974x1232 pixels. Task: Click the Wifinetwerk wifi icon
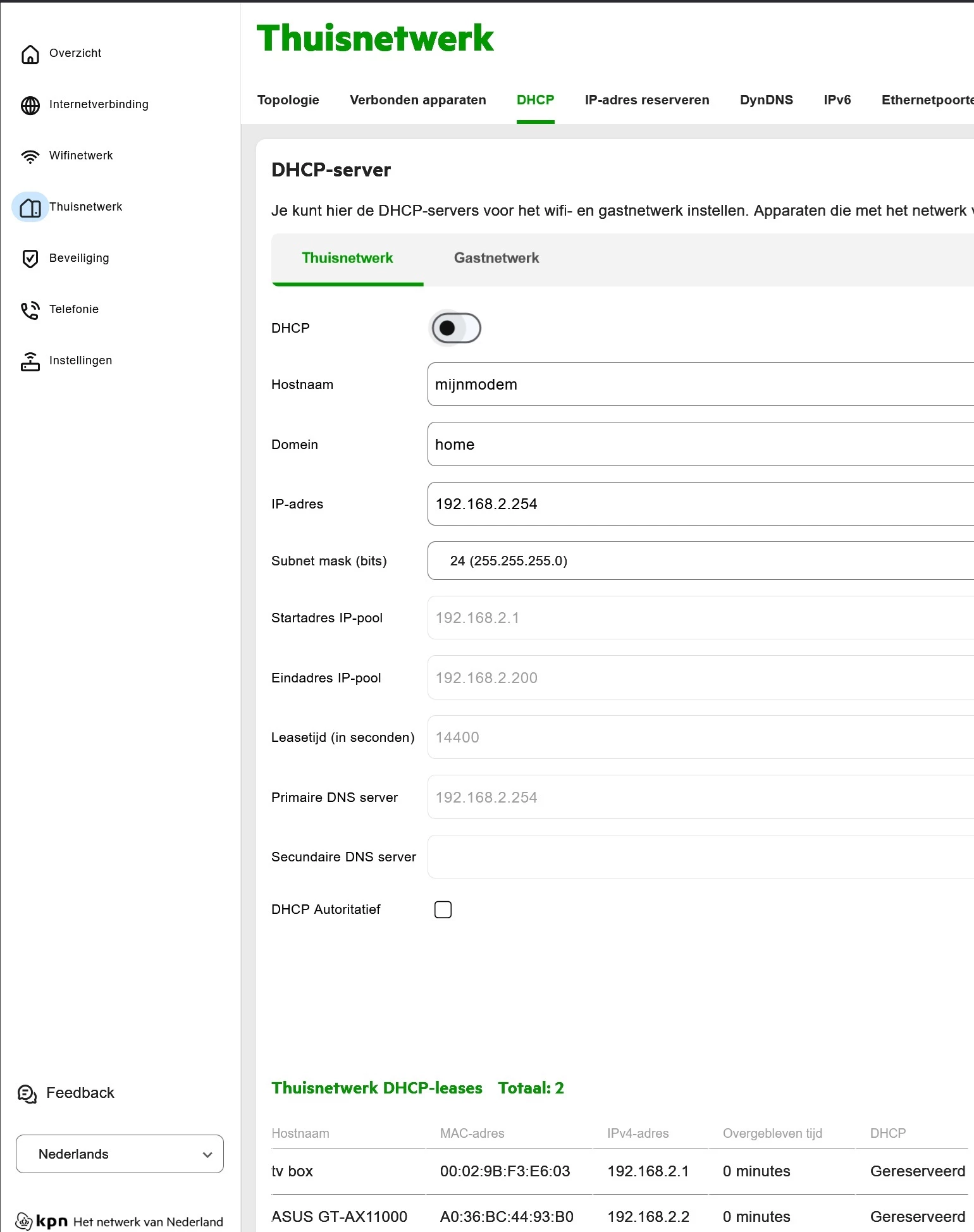pyautogui.click(x=30, y=156)
